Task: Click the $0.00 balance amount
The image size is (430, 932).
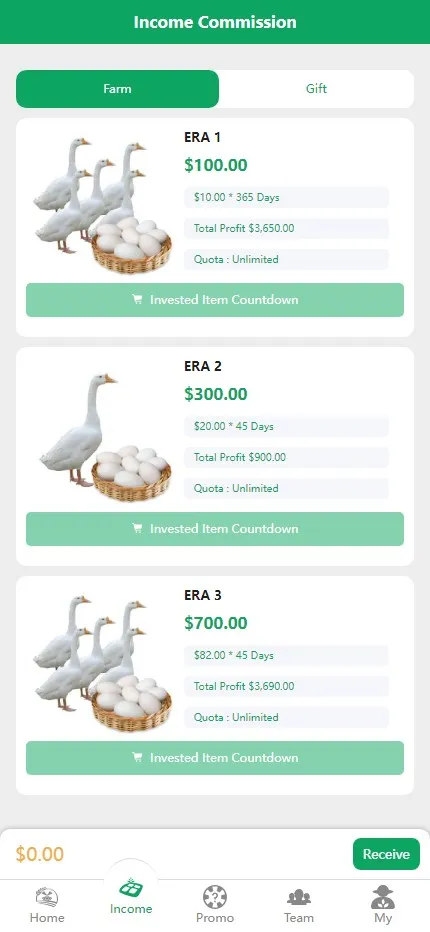Action: [x=40, y=854]
